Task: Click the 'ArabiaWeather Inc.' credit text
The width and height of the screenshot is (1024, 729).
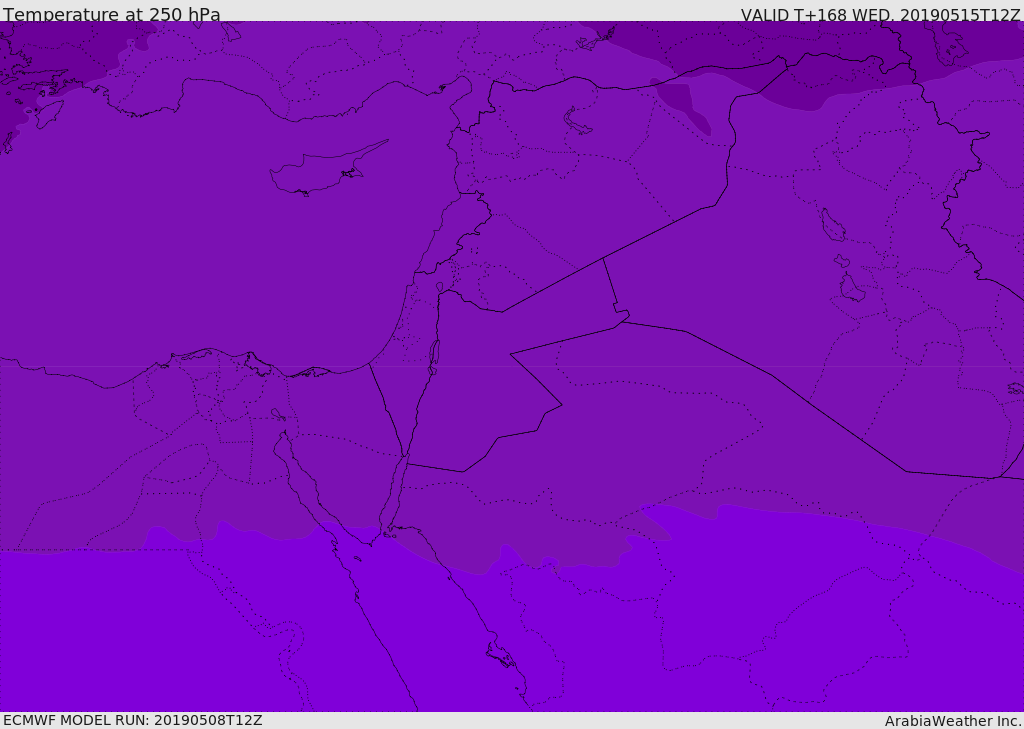Action: click(952, 721)
